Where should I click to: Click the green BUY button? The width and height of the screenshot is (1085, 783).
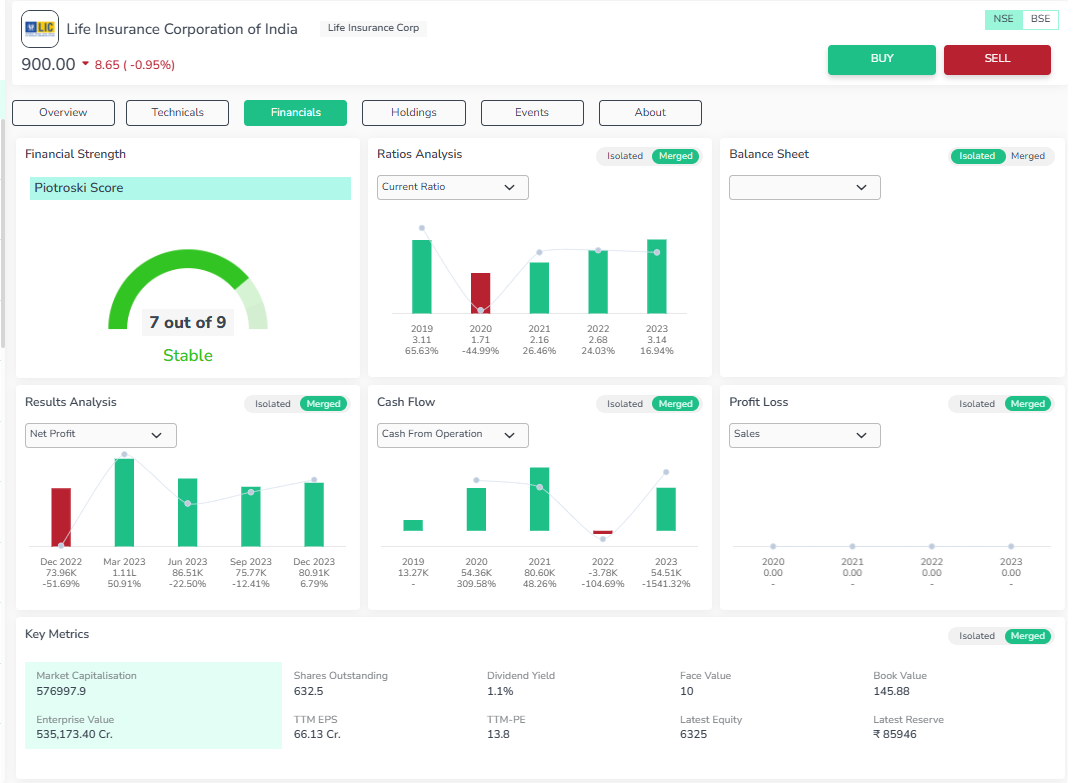pyautogui.click(x=882, y=59)
